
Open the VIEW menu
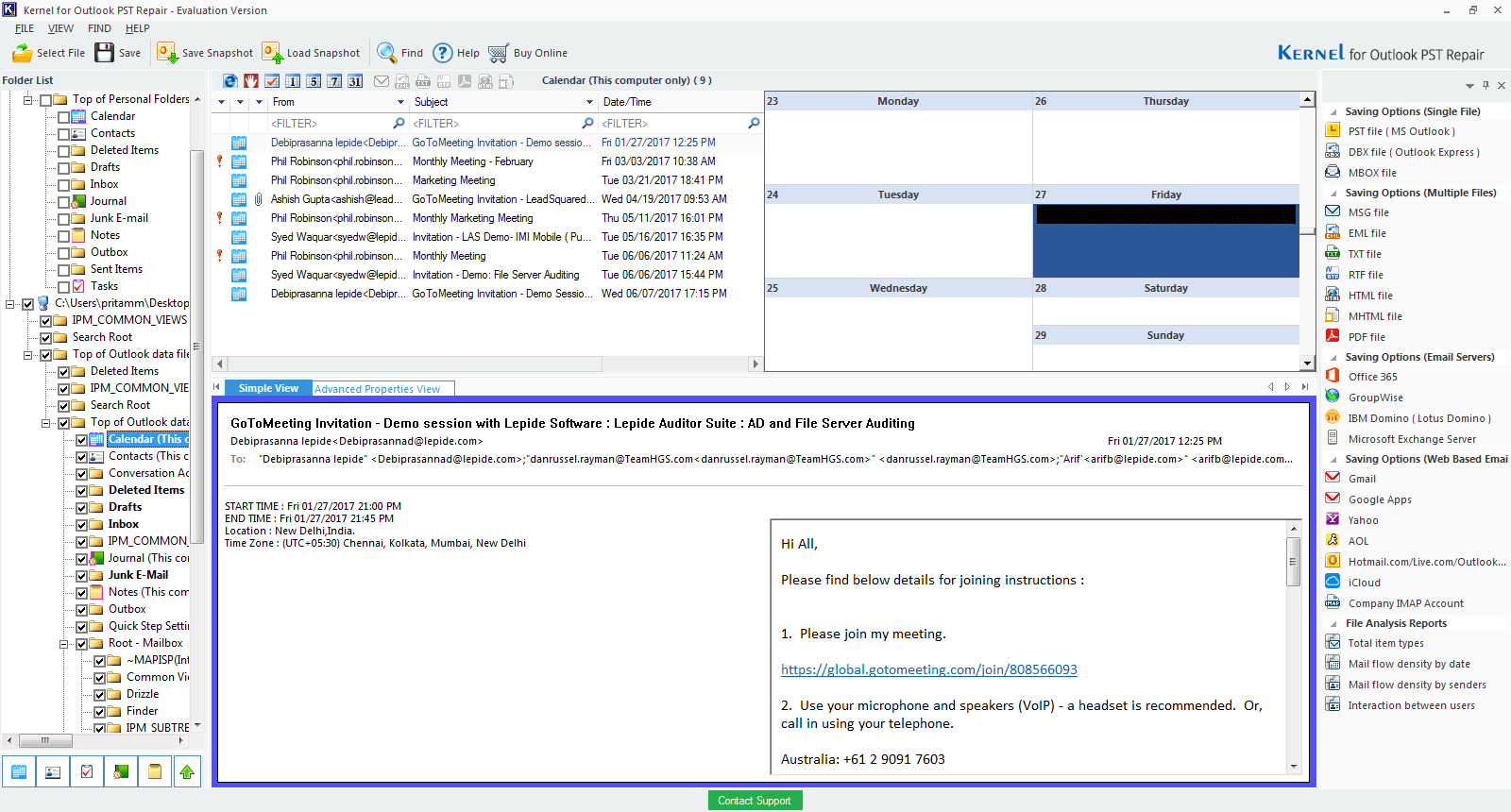point(60,28)
